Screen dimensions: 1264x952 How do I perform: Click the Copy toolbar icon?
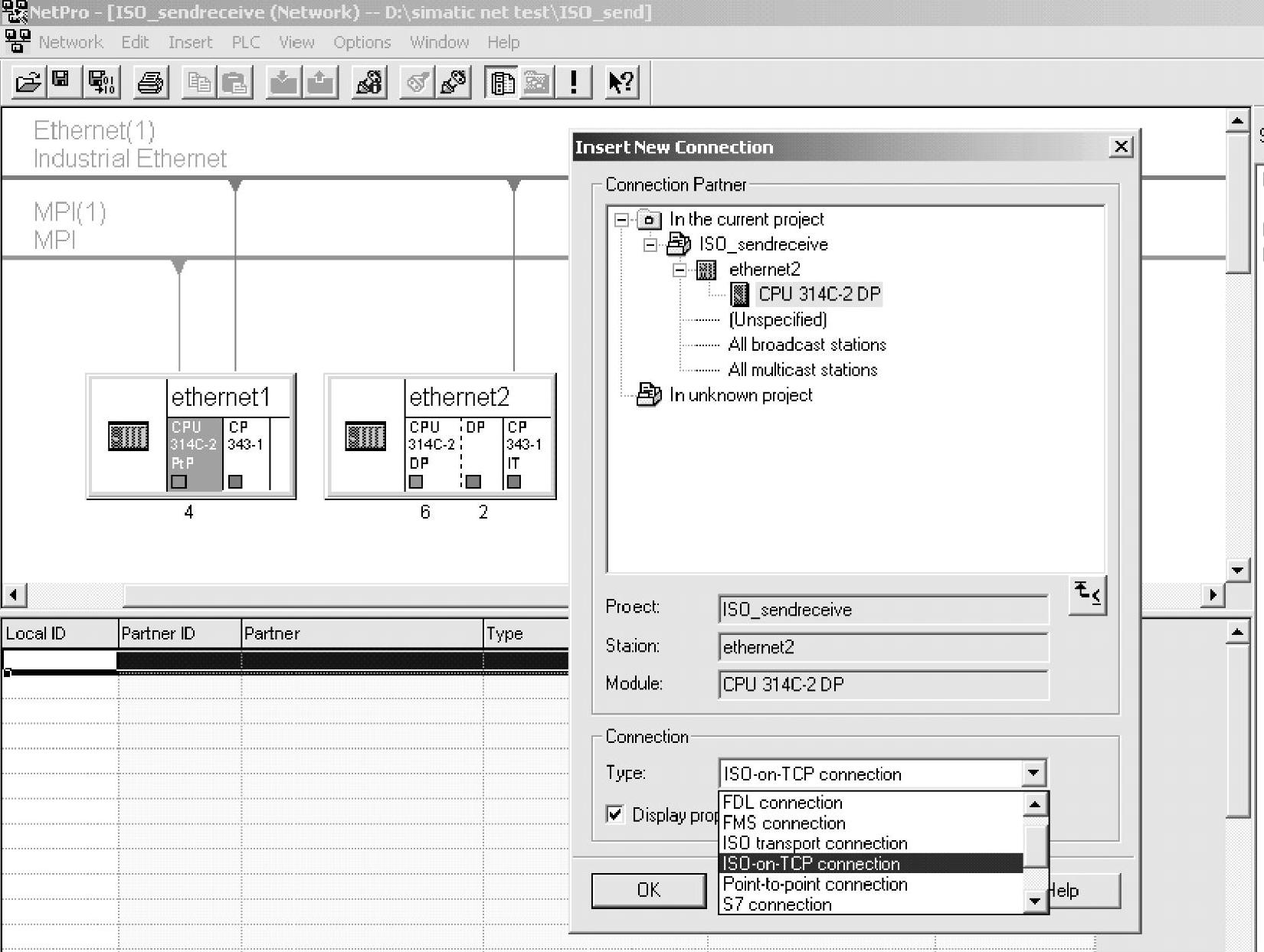pyautogui.click(x=199, y=82)
